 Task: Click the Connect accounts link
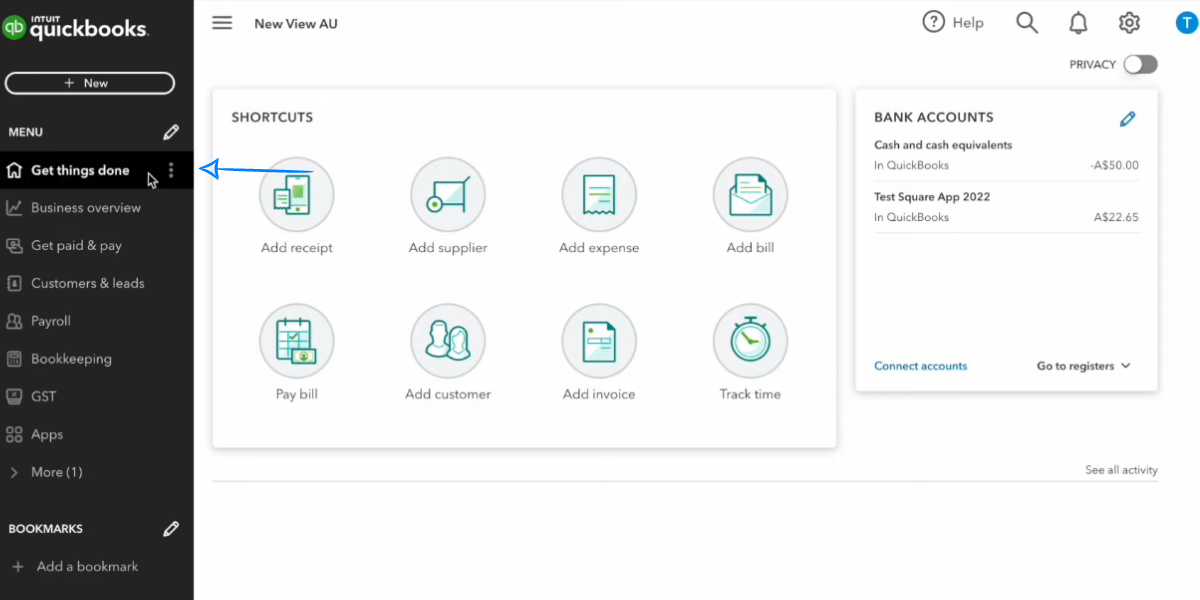point(921,366)
